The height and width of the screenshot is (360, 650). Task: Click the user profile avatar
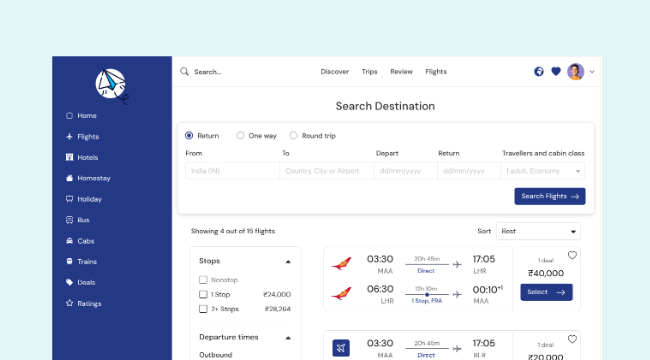pos(576,72)
